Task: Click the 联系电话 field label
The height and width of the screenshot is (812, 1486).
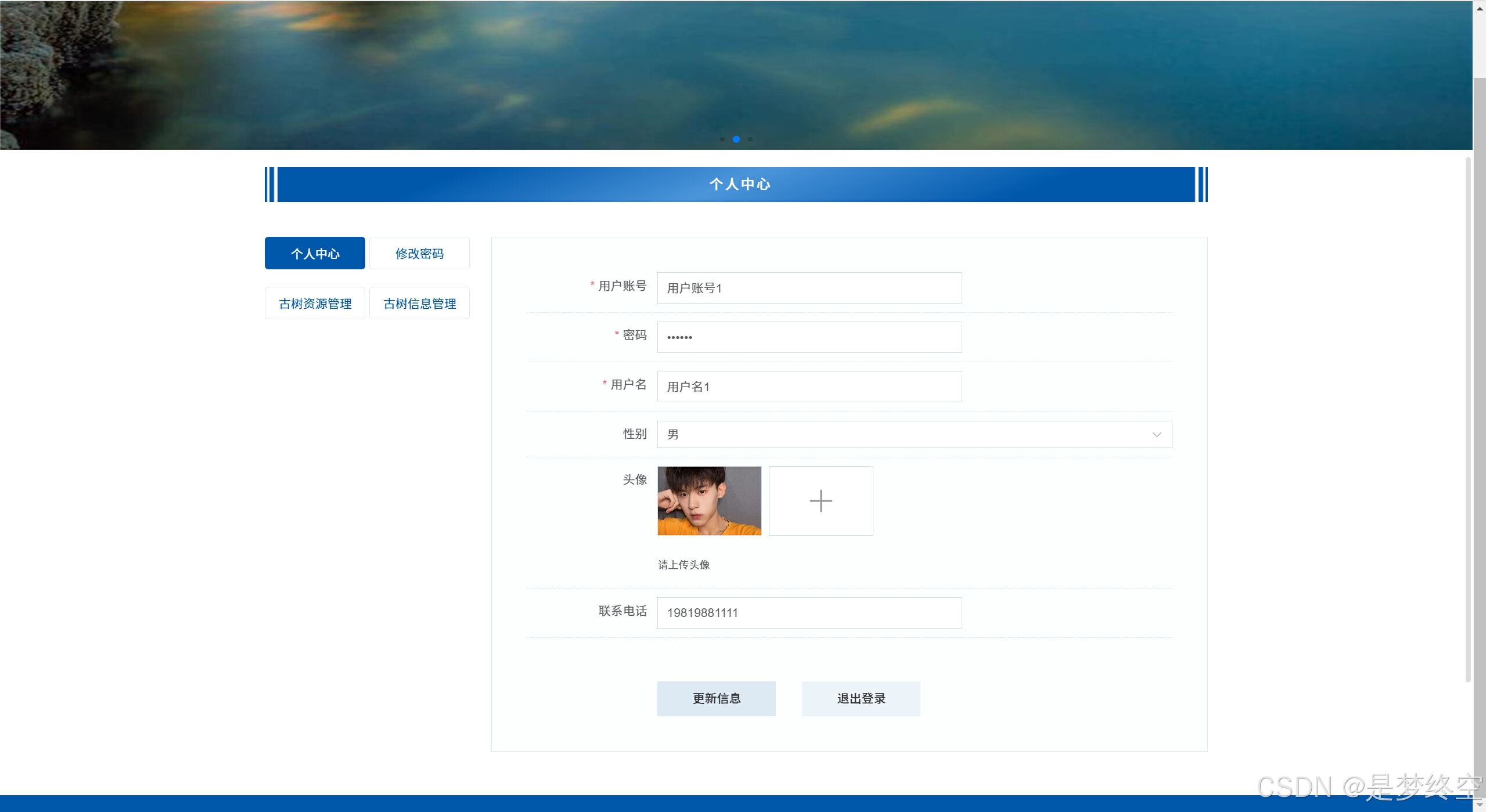Action: 622,611
